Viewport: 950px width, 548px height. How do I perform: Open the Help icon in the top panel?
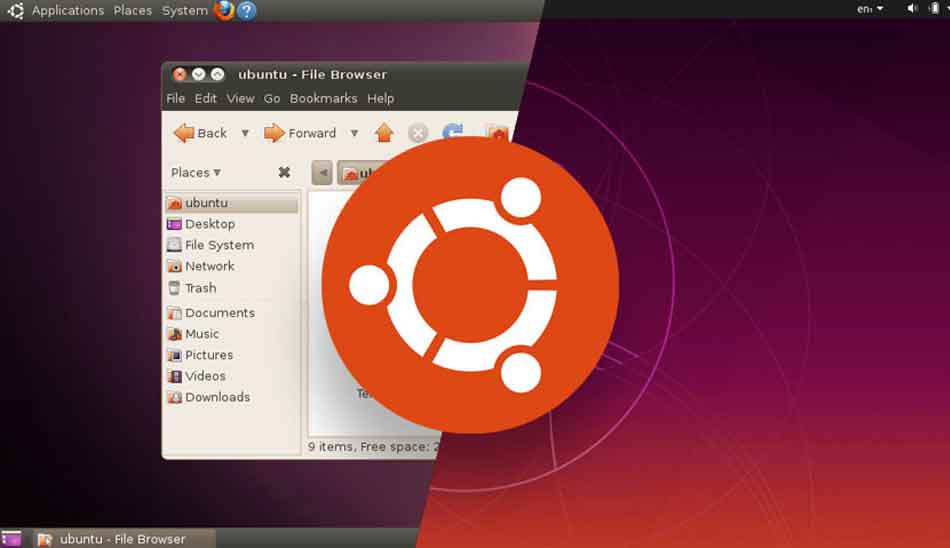point(247,11)
